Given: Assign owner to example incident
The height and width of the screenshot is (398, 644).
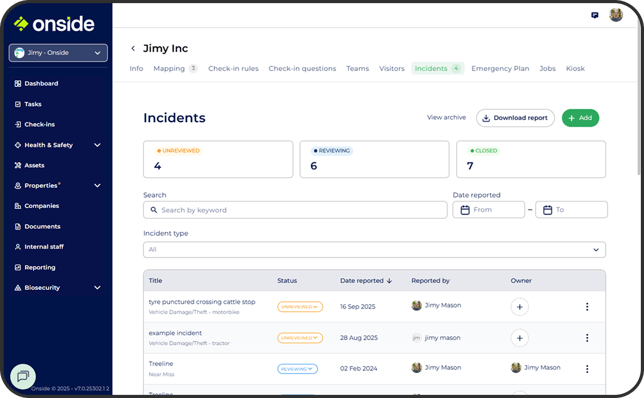Looking at the screenshot, I should 520,338.
